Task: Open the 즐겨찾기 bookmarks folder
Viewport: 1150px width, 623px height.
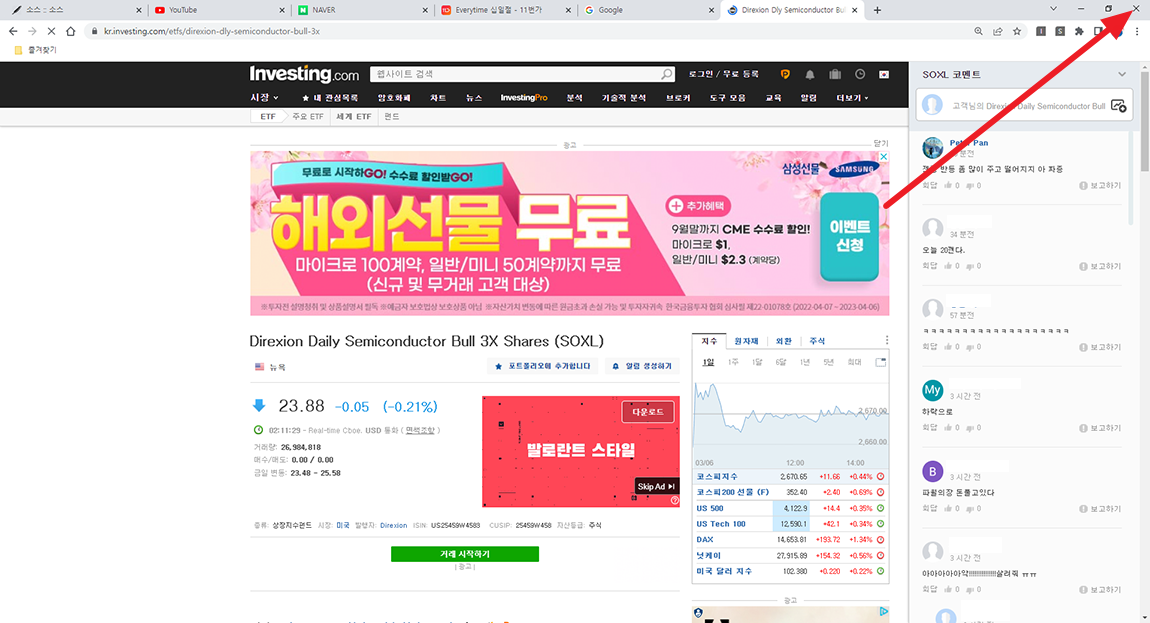Action: pyautogui.click(x=34, y=50)
